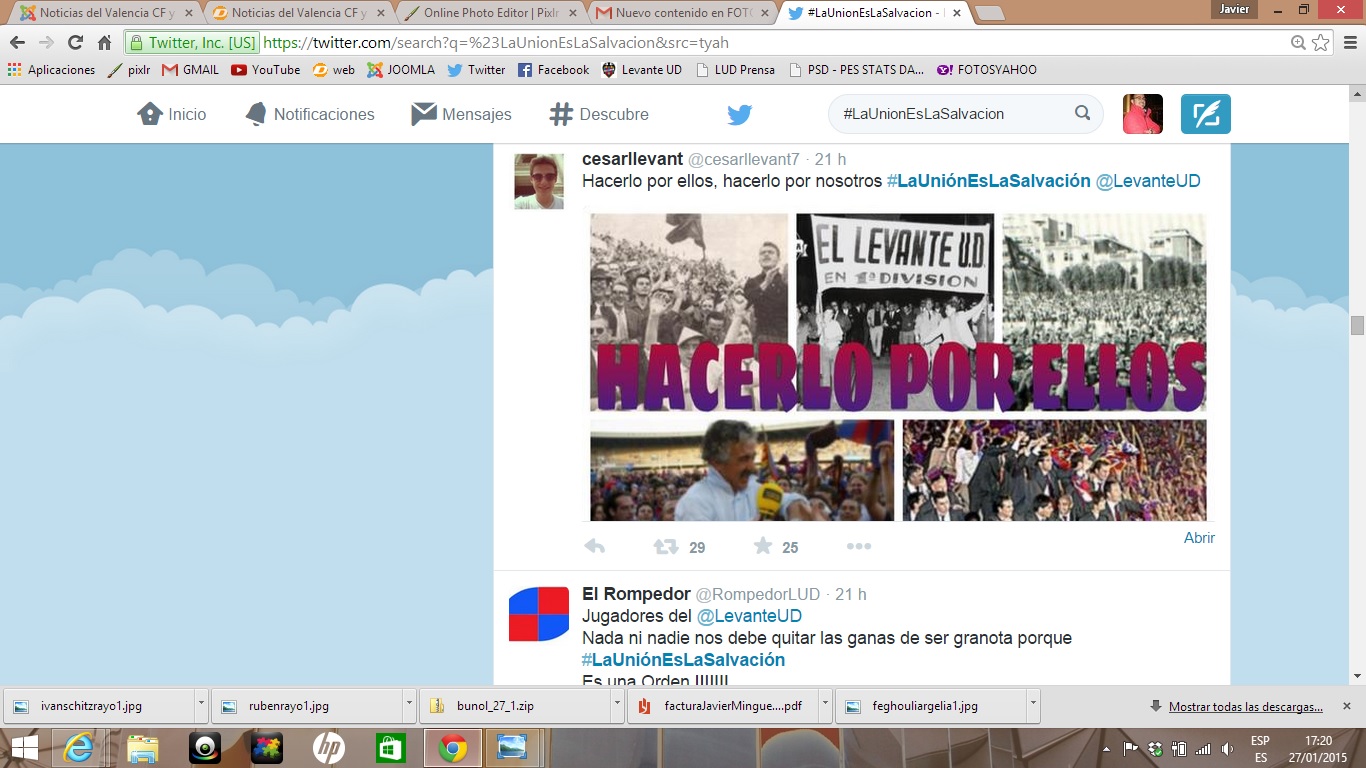Show hidden tray icons arrow

1106,748
